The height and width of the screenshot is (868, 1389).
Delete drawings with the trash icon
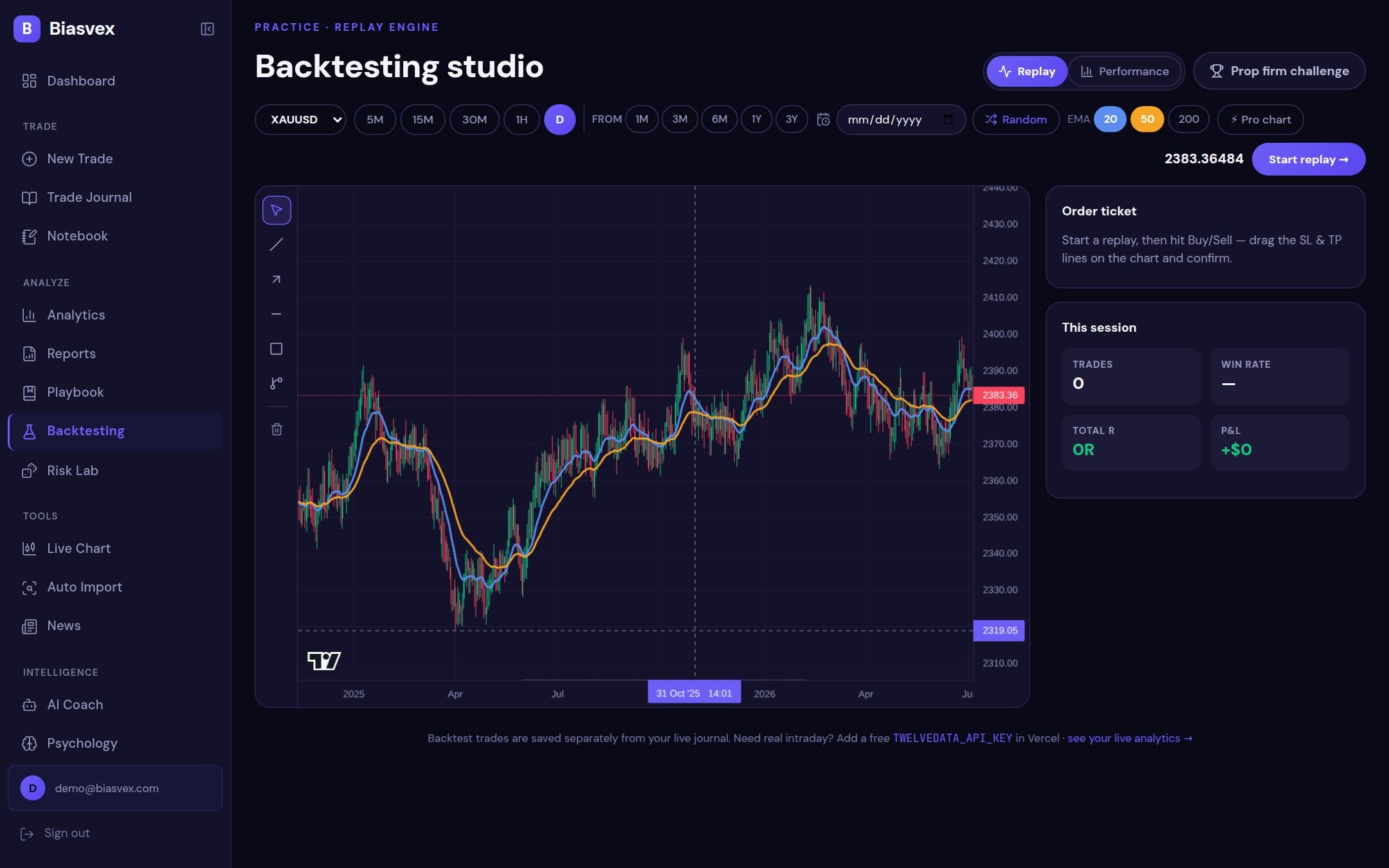(x=277, y=429)
